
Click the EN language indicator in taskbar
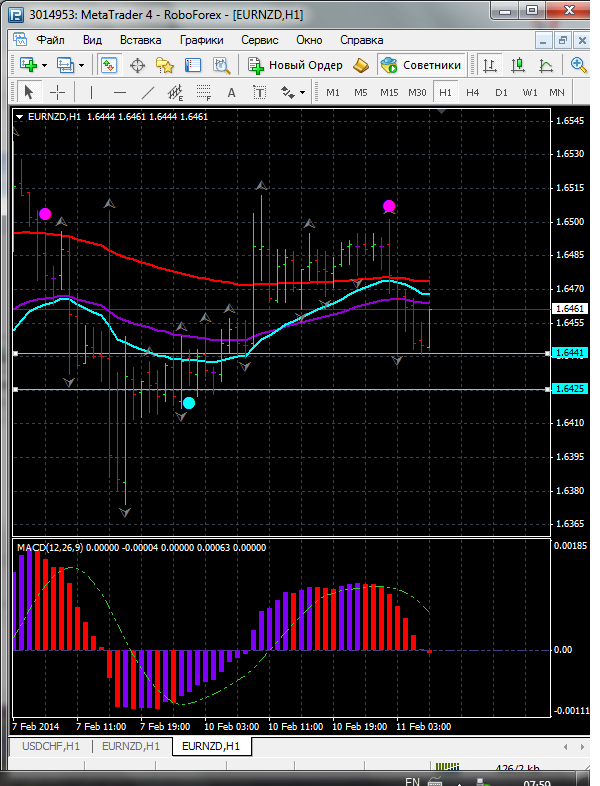point(412,781)
